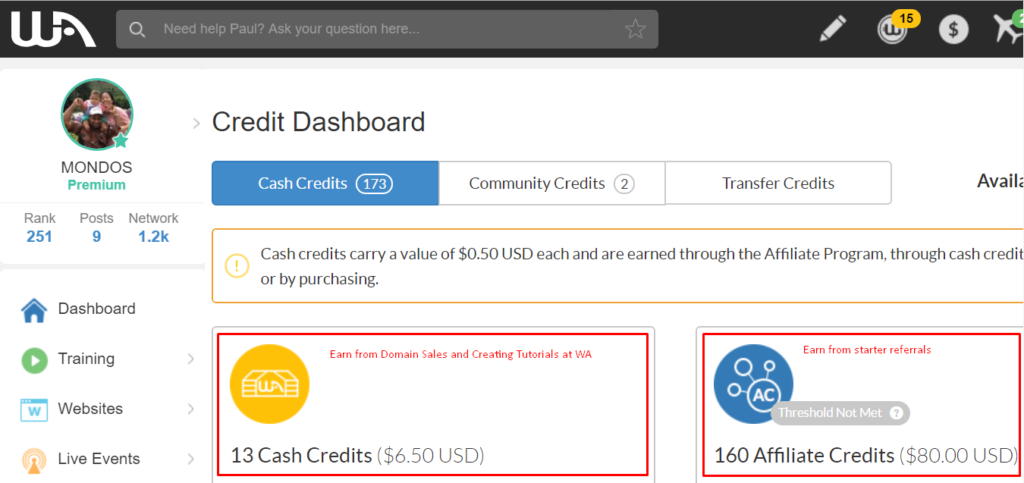This screenshot has height=483, width=1024.
Task: Click the Rank 251 stat
Action: pyautogui.click(x=40, y=227)
